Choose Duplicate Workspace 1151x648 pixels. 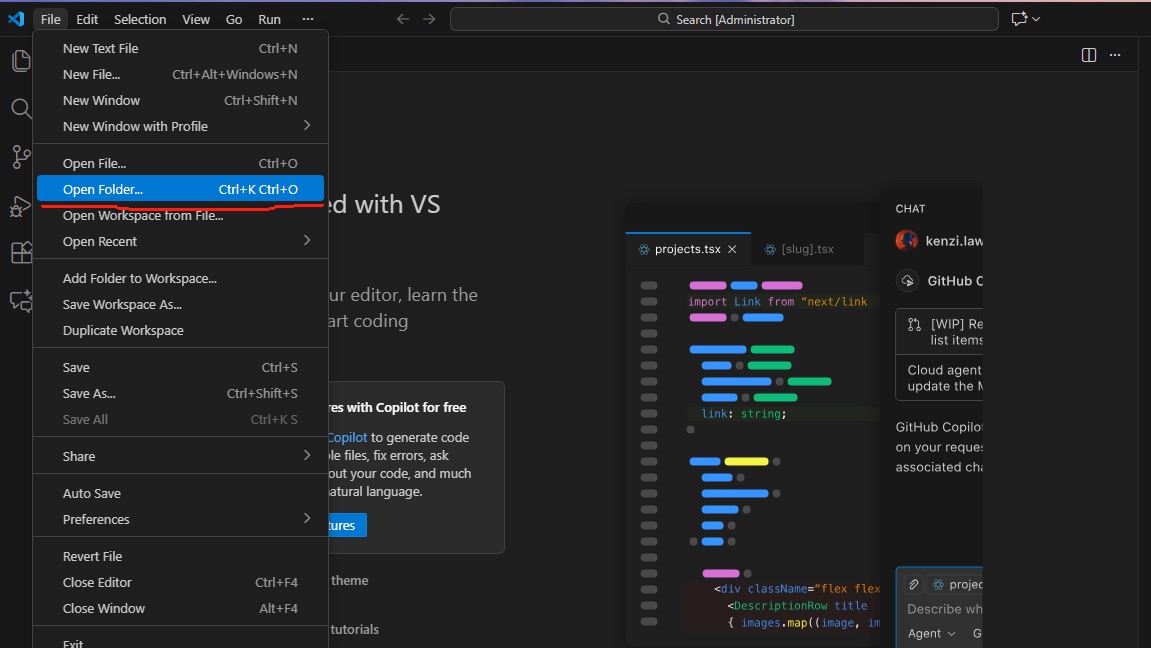181,330
